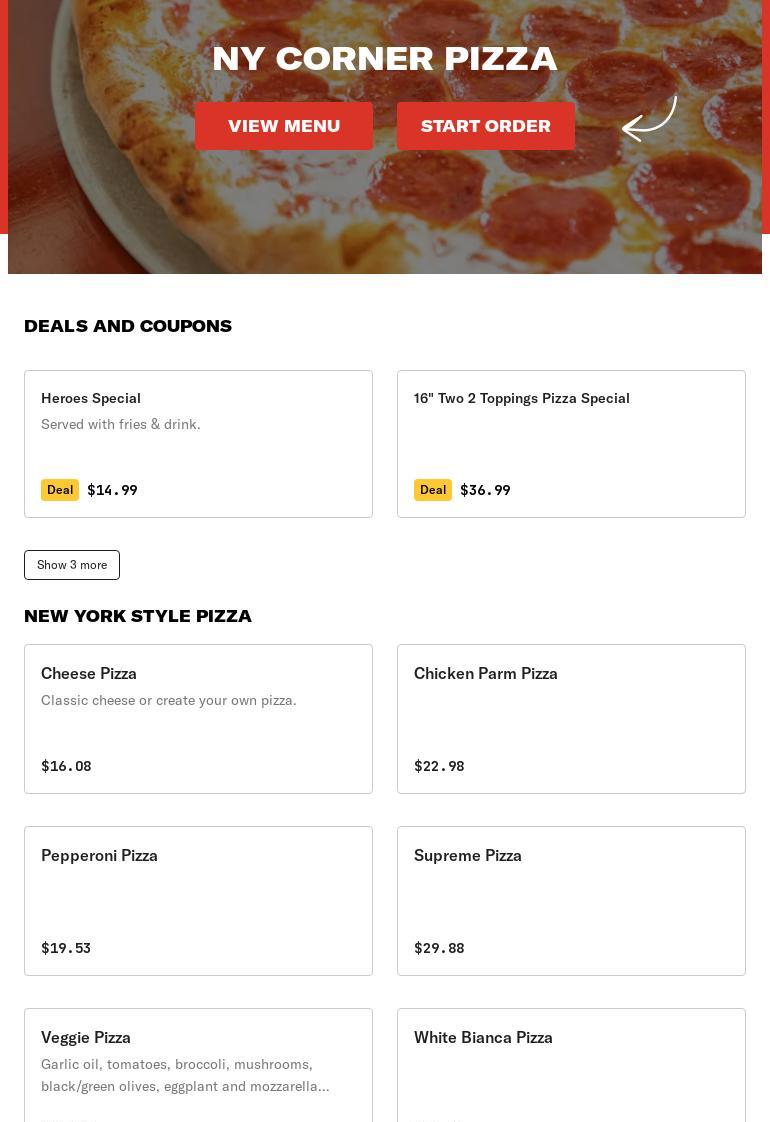Click the NY Corner Pizza heading
The image size is (770, 1122).
pos(385,59)
